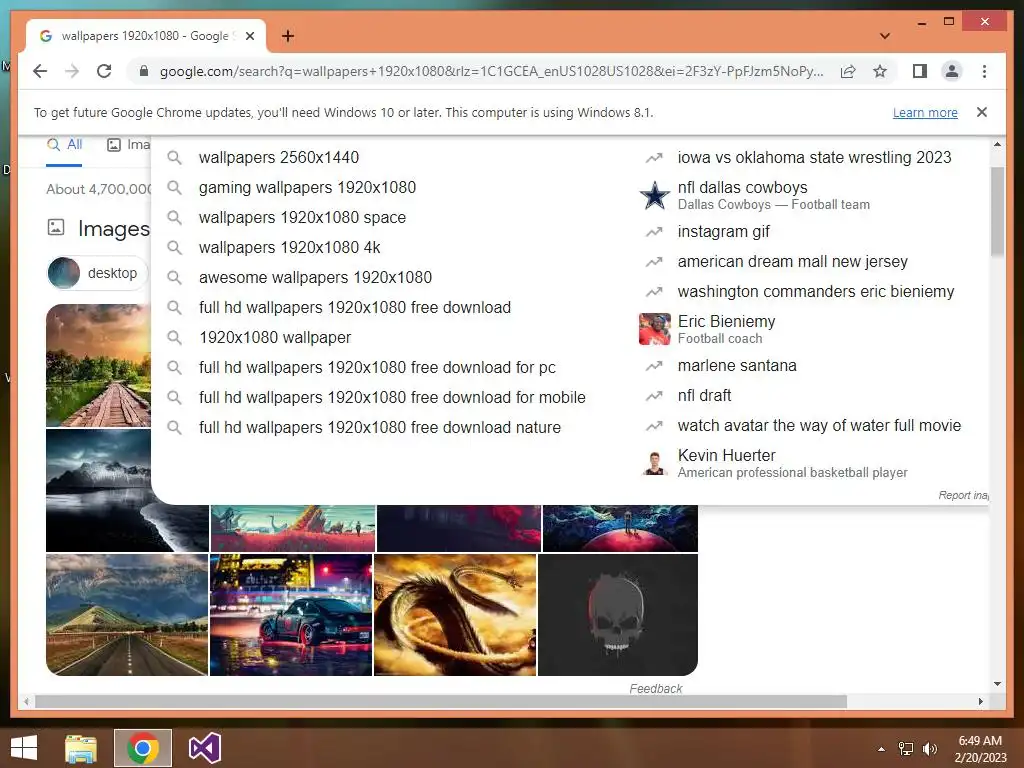This screenshot has width=1024, height=768.
Task: Select trending search instagram gif
Action: click(x=724, y=232)
